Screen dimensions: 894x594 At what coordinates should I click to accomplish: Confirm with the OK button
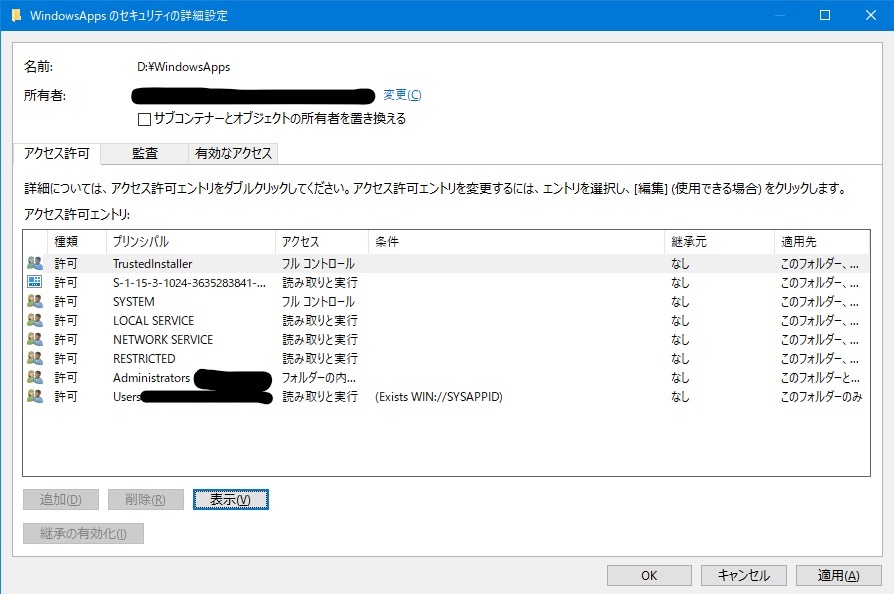pos(649,576)
